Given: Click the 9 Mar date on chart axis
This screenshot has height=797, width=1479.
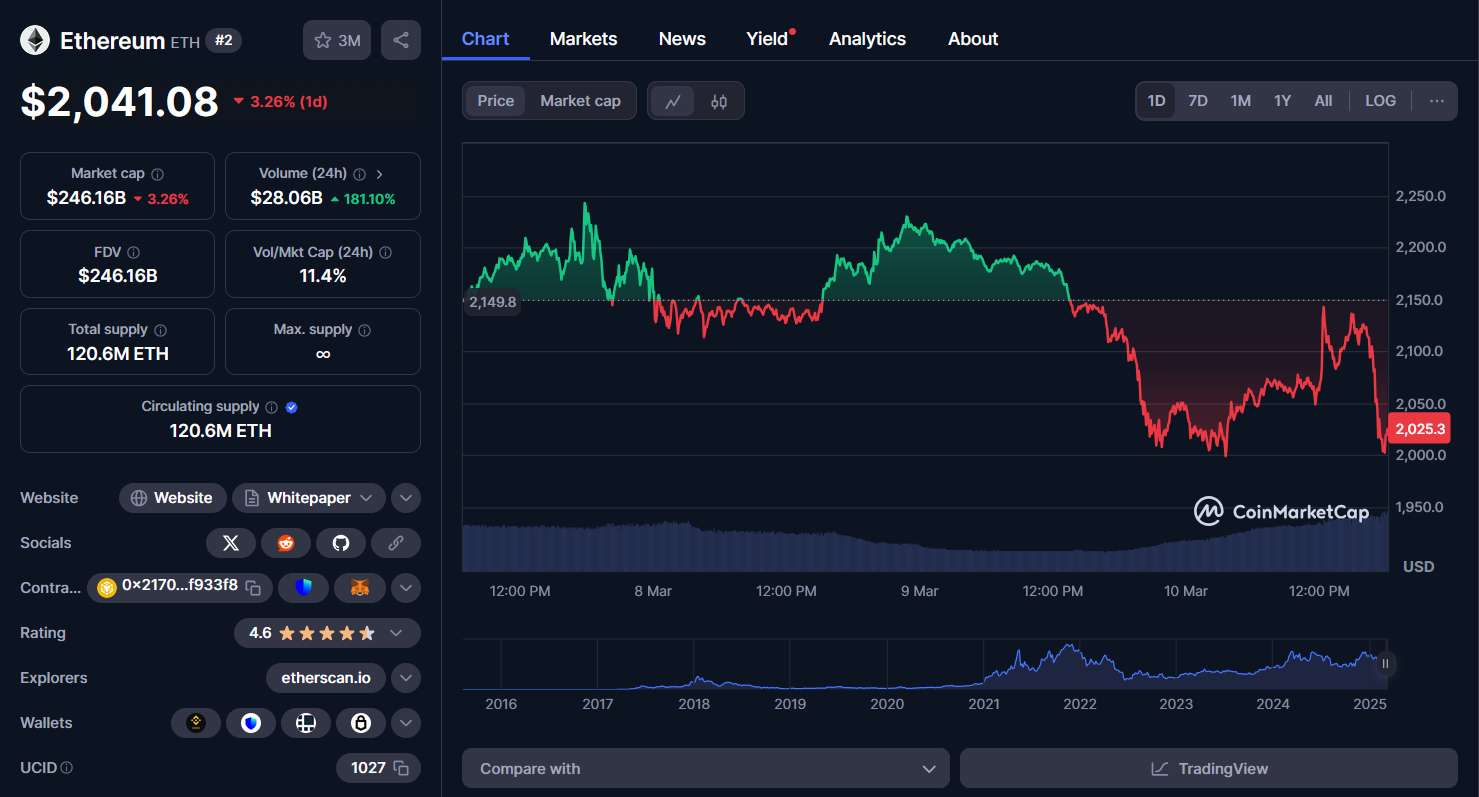Looking at the screenshot, I should 919,591.
